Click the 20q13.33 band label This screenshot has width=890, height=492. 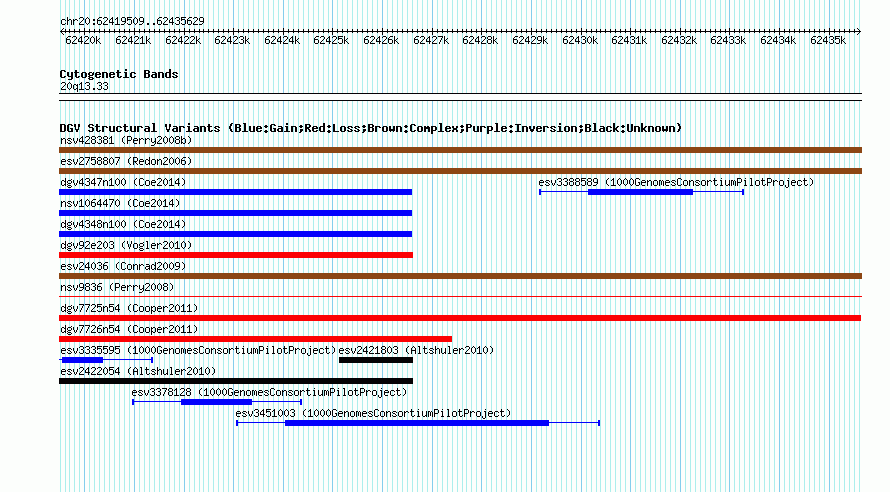(x=84, y=86)
